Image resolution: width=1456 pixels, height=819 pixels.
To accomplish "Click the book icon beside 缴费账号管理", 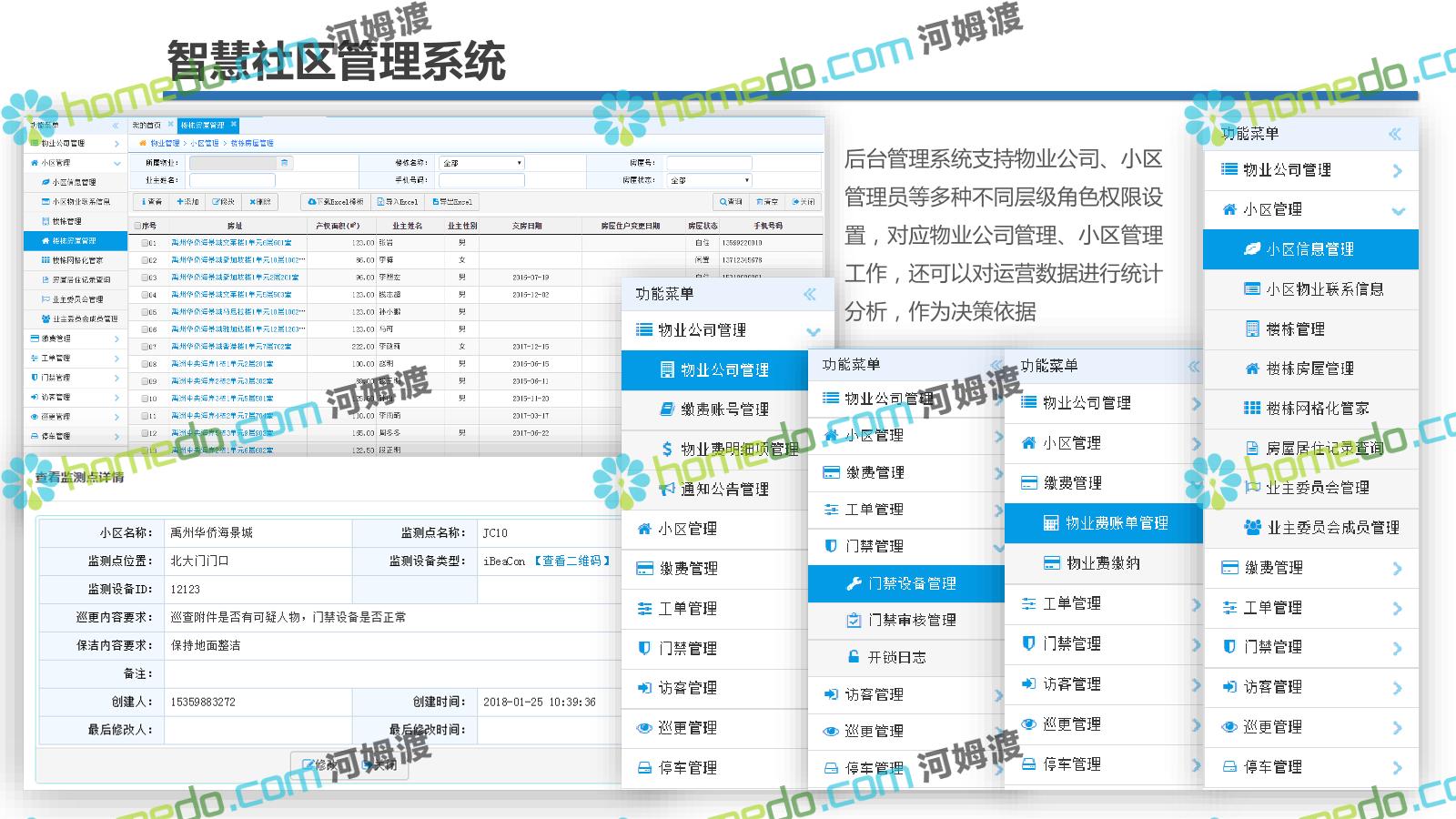I will (x=667, y=409).
